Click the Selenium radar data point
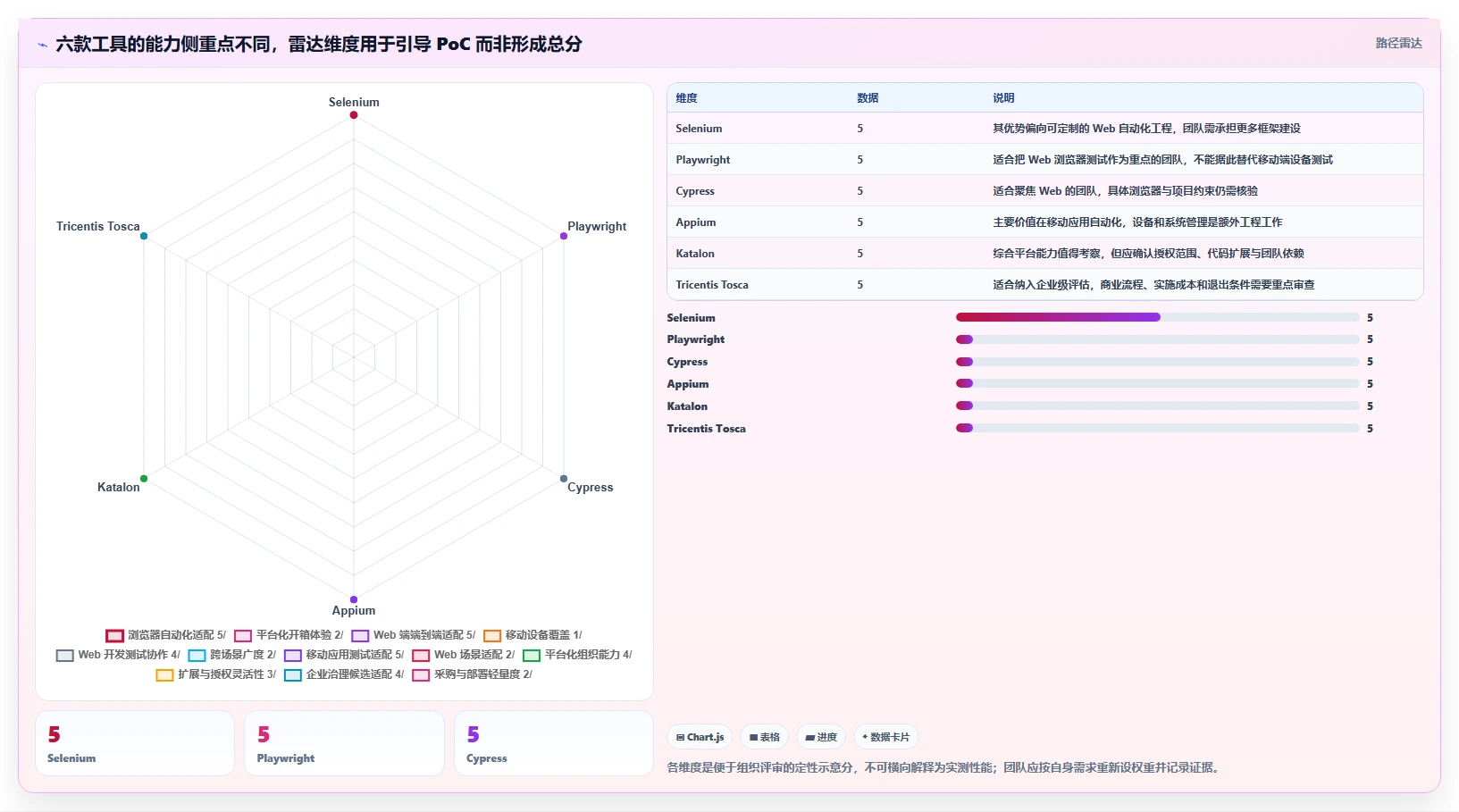The image size is (1459, 812). point(354,115)
